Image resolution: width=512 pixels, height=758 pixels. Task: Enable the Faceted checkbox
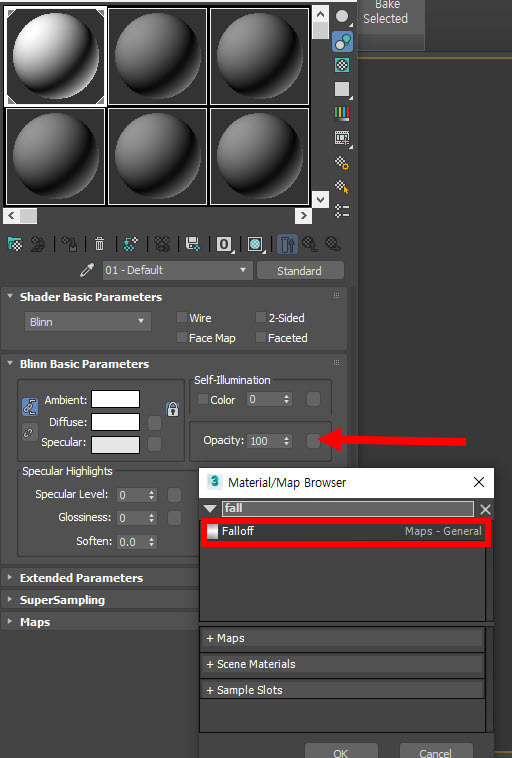(x=261, y=337)
